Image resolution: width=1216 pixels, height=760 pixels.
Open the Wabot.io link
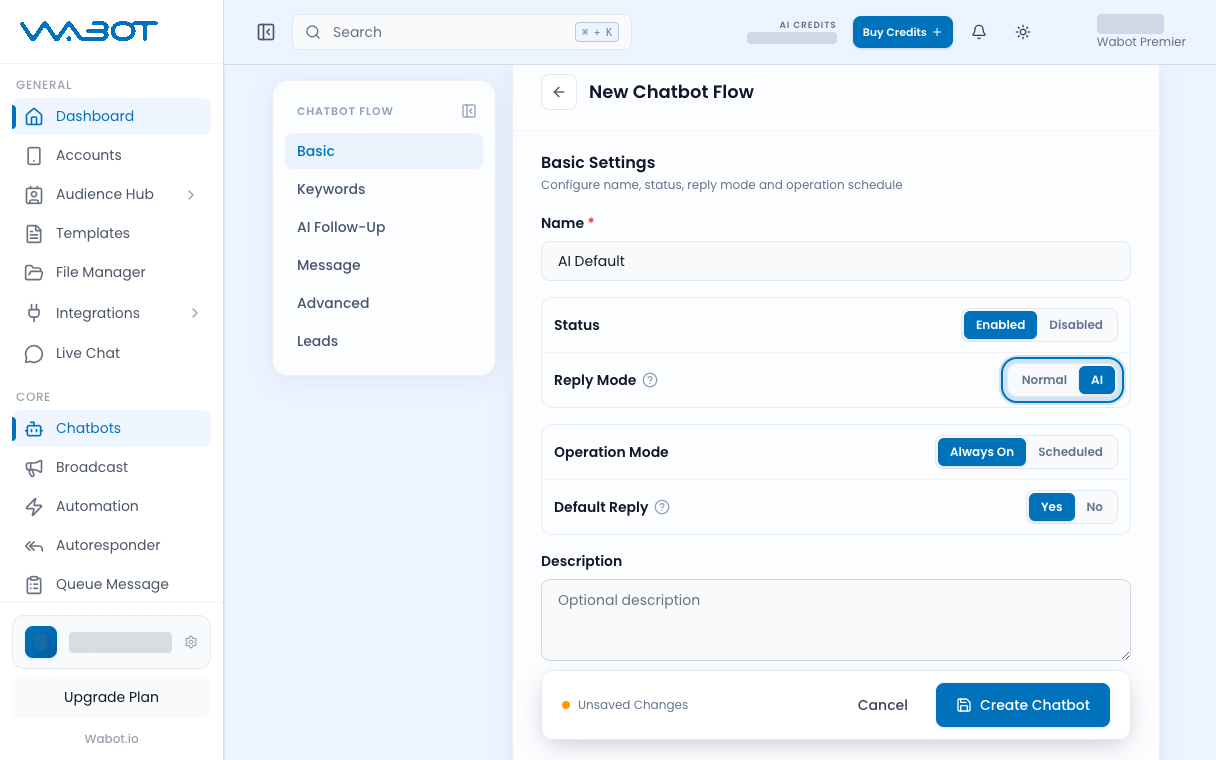click(x=111, y=739)
